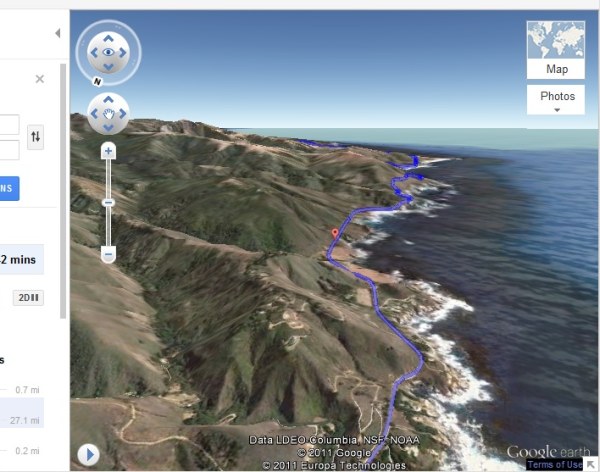This screenshot has height=472, width=600.
Task: Pan down with the hand joystick arrow
Action: pos(108,128)
